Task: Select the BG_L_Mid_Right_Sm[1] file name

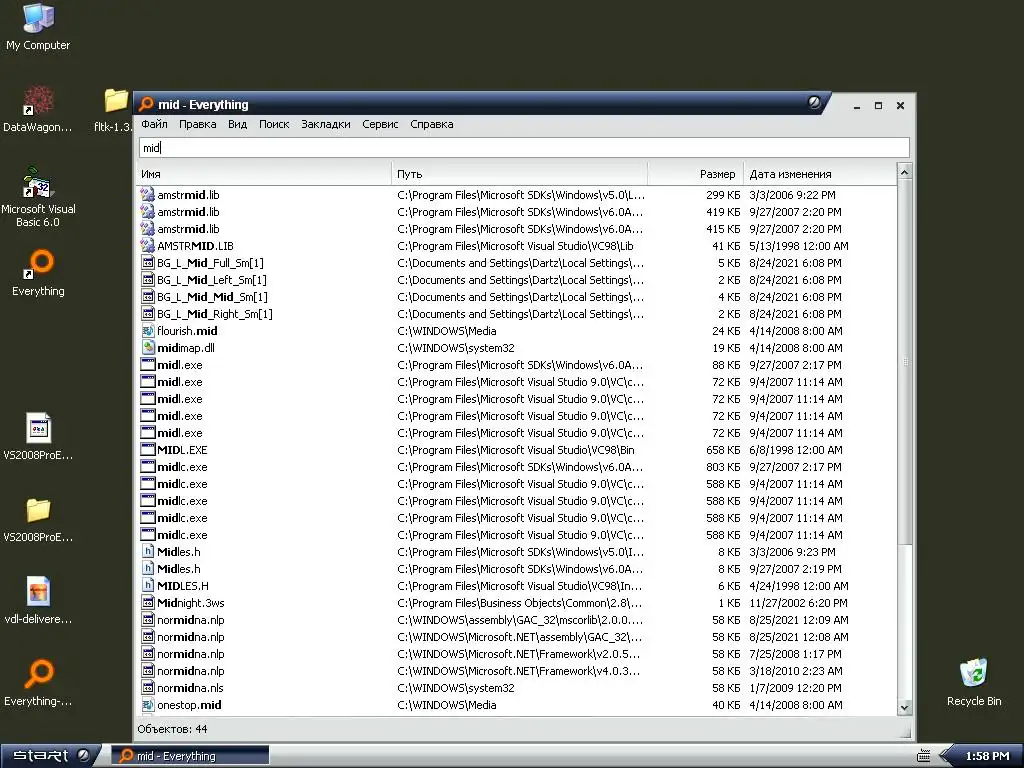Action: (215, 313)
